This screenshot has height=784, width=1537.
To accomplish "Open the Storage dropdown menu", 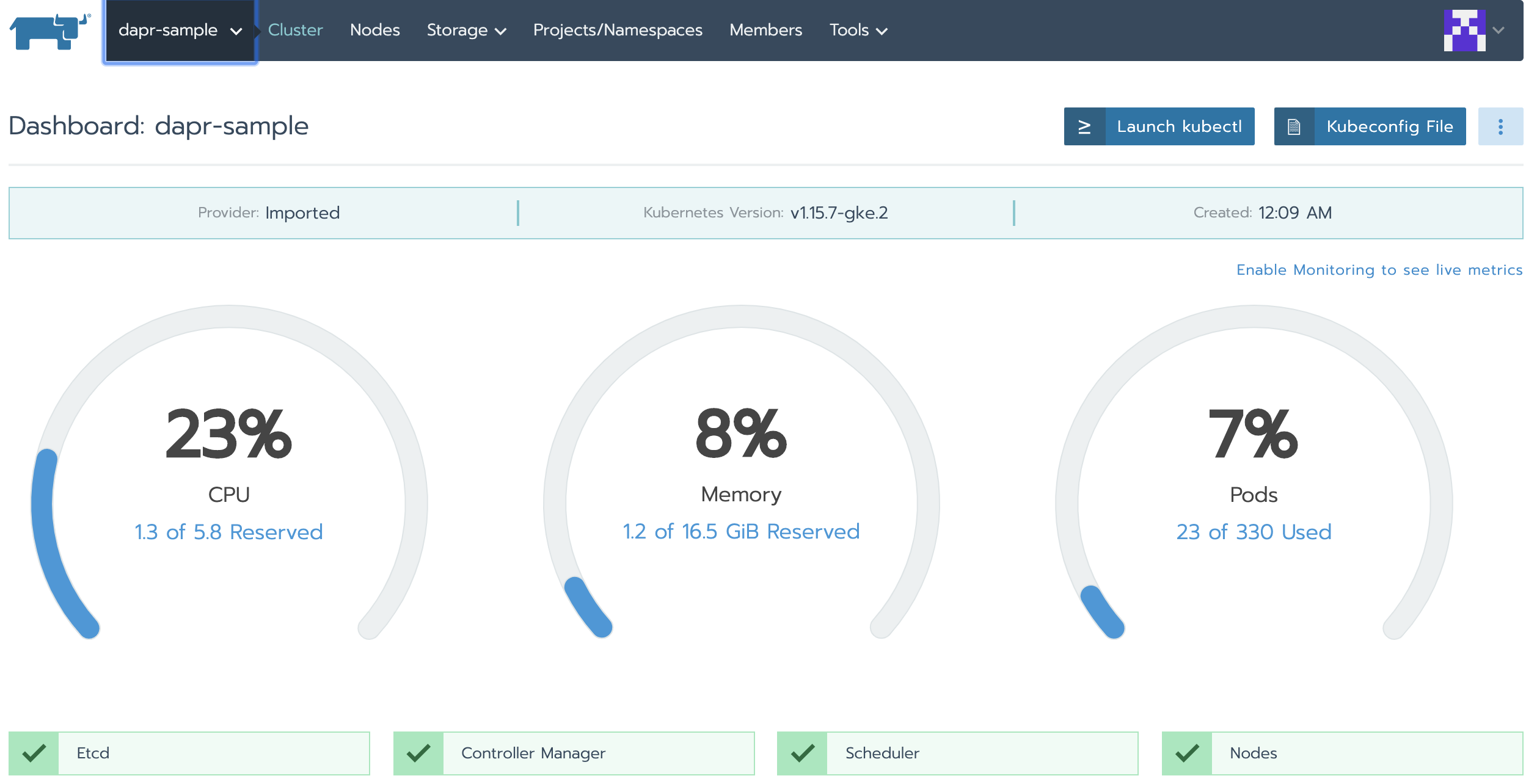I will click(x=466, y=31).
